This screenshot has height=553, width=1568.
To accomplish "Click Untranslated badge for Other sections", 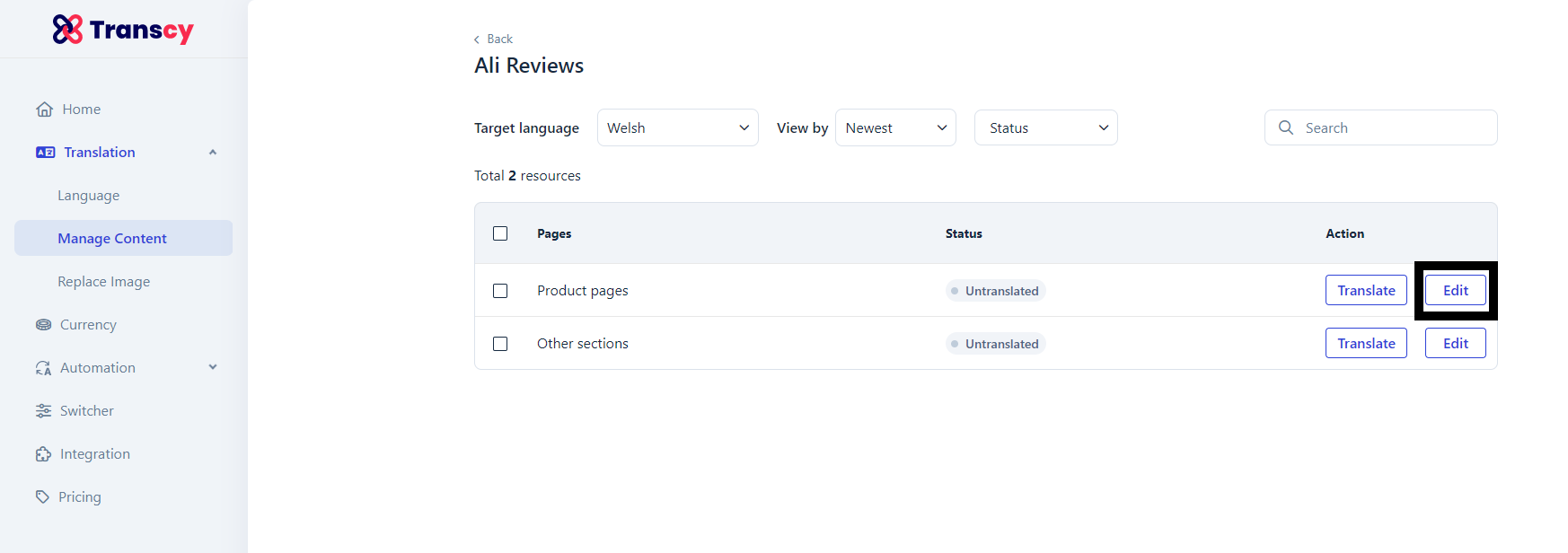I will pos(995,344).
